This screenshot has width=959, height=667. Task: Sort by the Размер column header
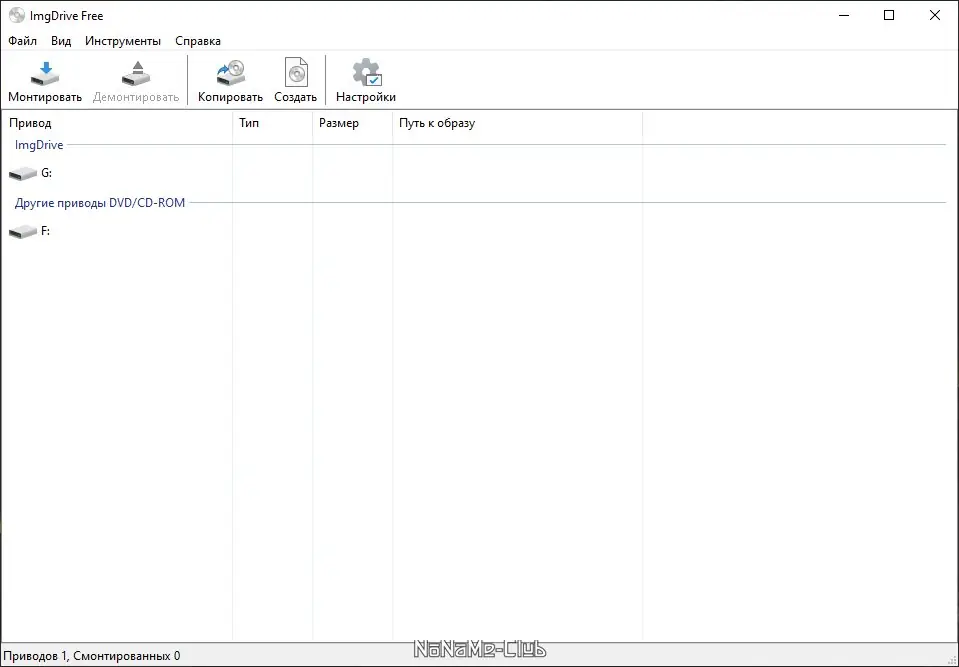pos(353,123)
